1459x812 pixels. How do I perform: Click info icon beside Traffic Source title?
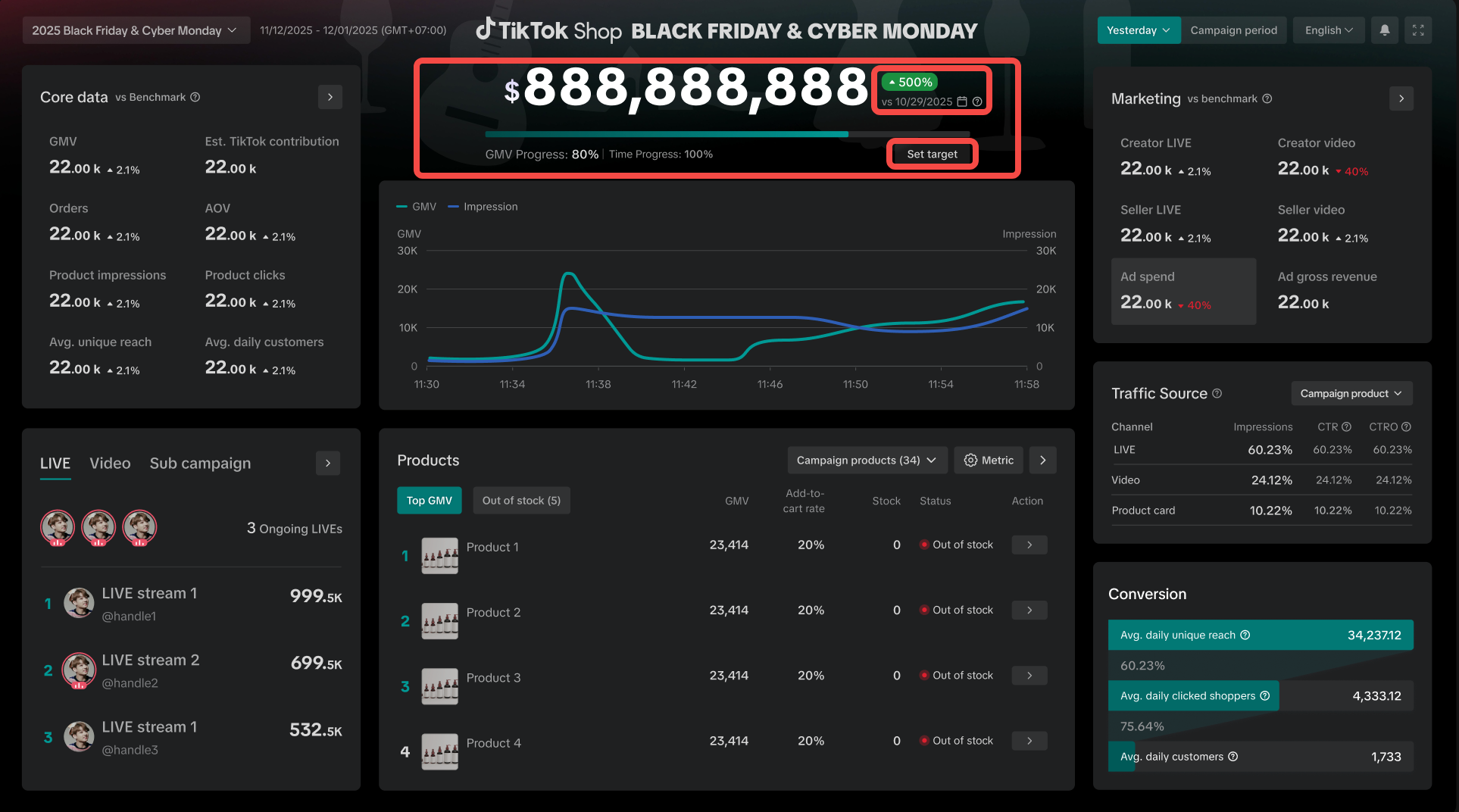(x=1217, y=393)
